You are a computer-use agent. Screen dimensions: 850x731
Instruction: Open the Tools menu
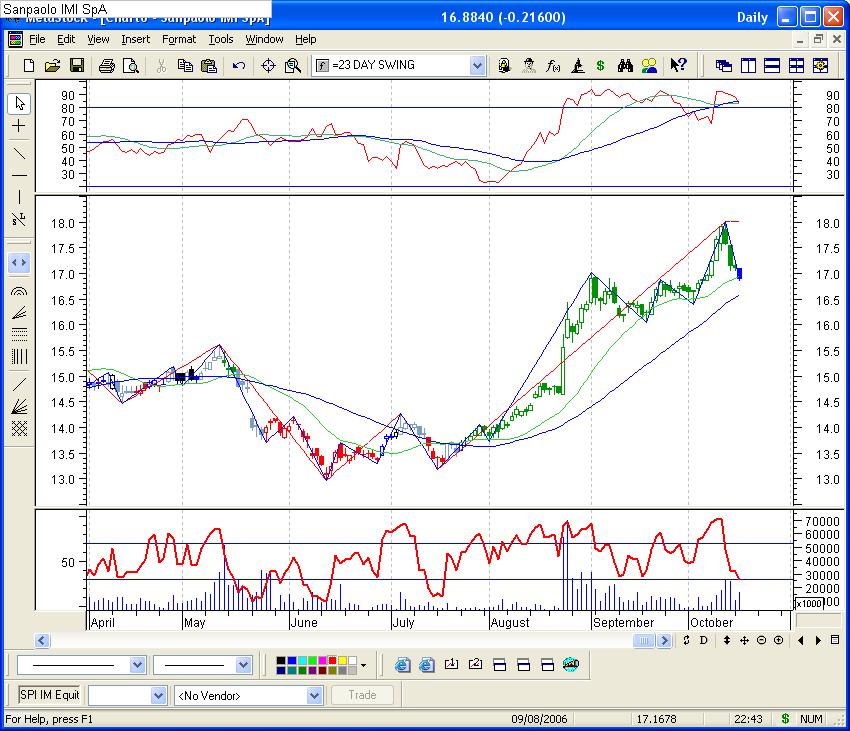pos(220,39)
